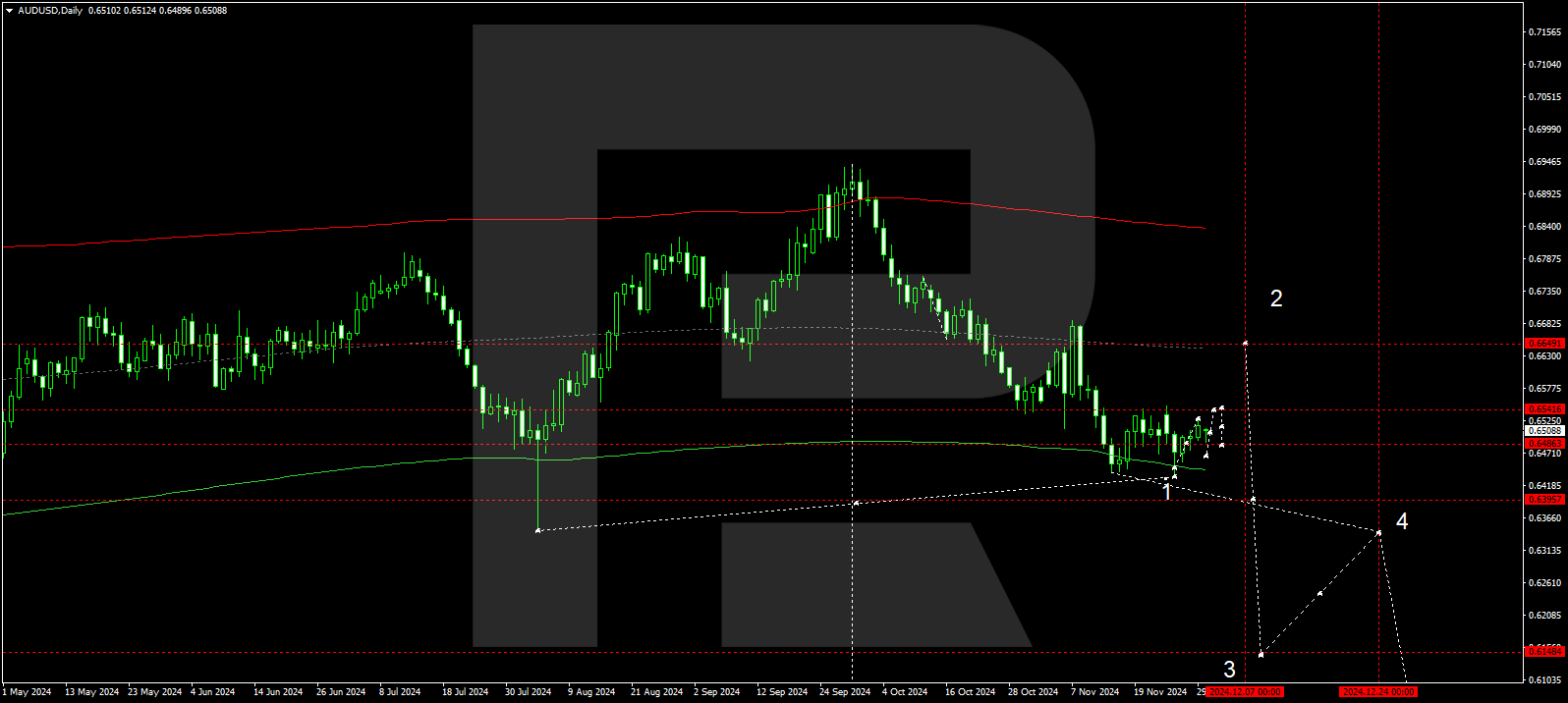Click the red level label 0.66491
1568x703 pixels.
point(1543,344)
